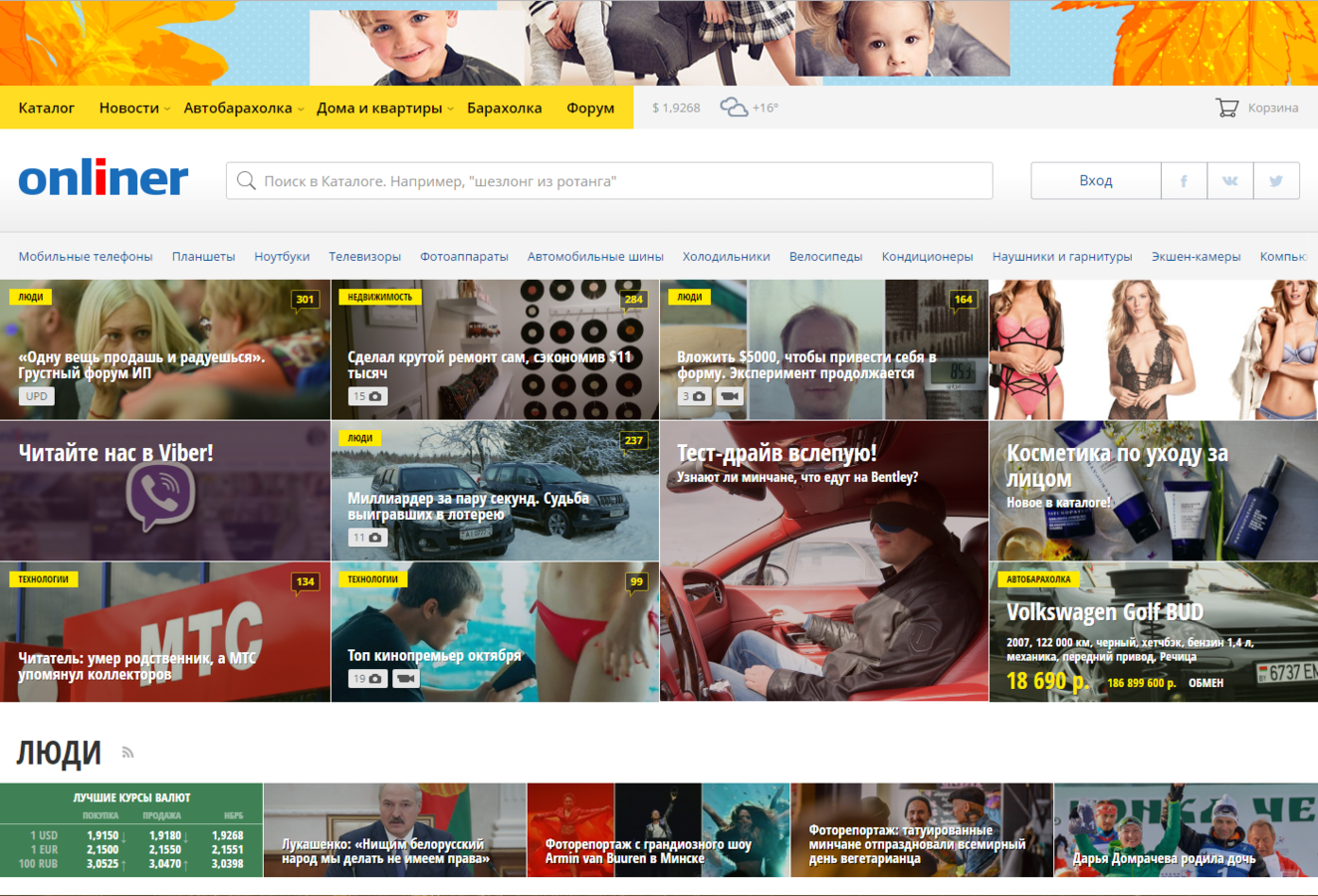Open the 99 comments bubble on кинопремьеры article

[636, 582]
